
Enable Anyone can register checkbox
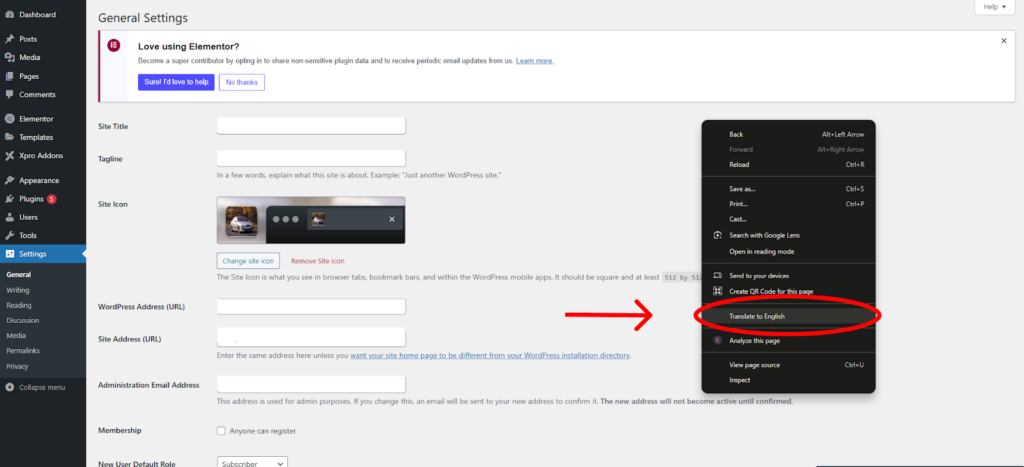[x=221, y=431]
